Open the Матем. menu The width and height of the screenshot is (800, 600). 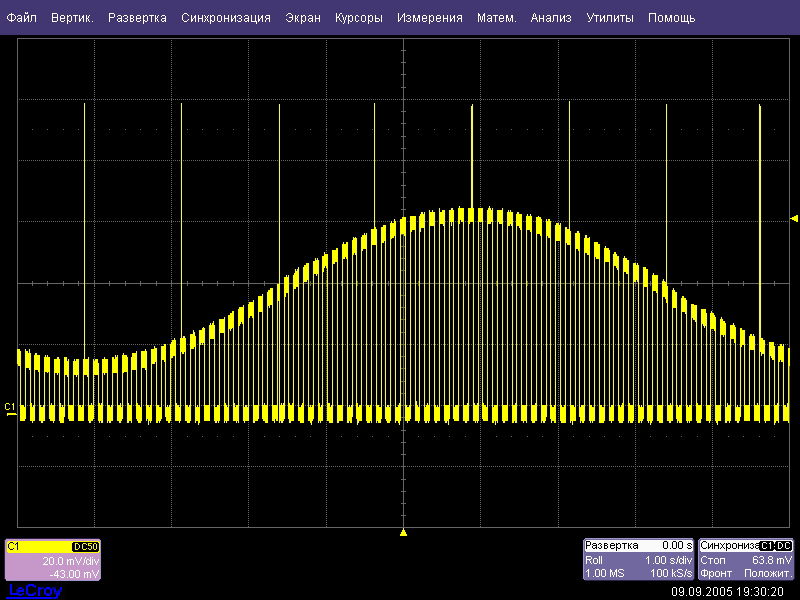[497, 18]
